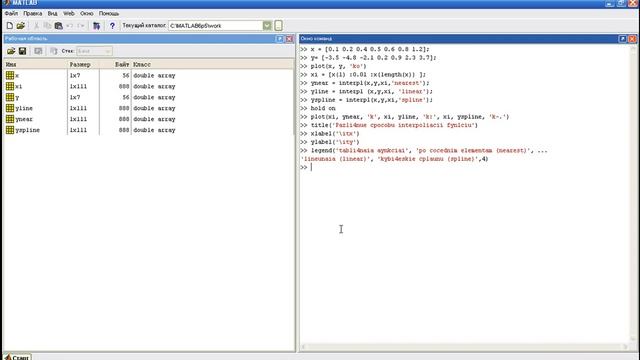Click the Cut scissors icon in the main toolbar
This screenshot has width=640, height=360.
click(x=36, y=26)
